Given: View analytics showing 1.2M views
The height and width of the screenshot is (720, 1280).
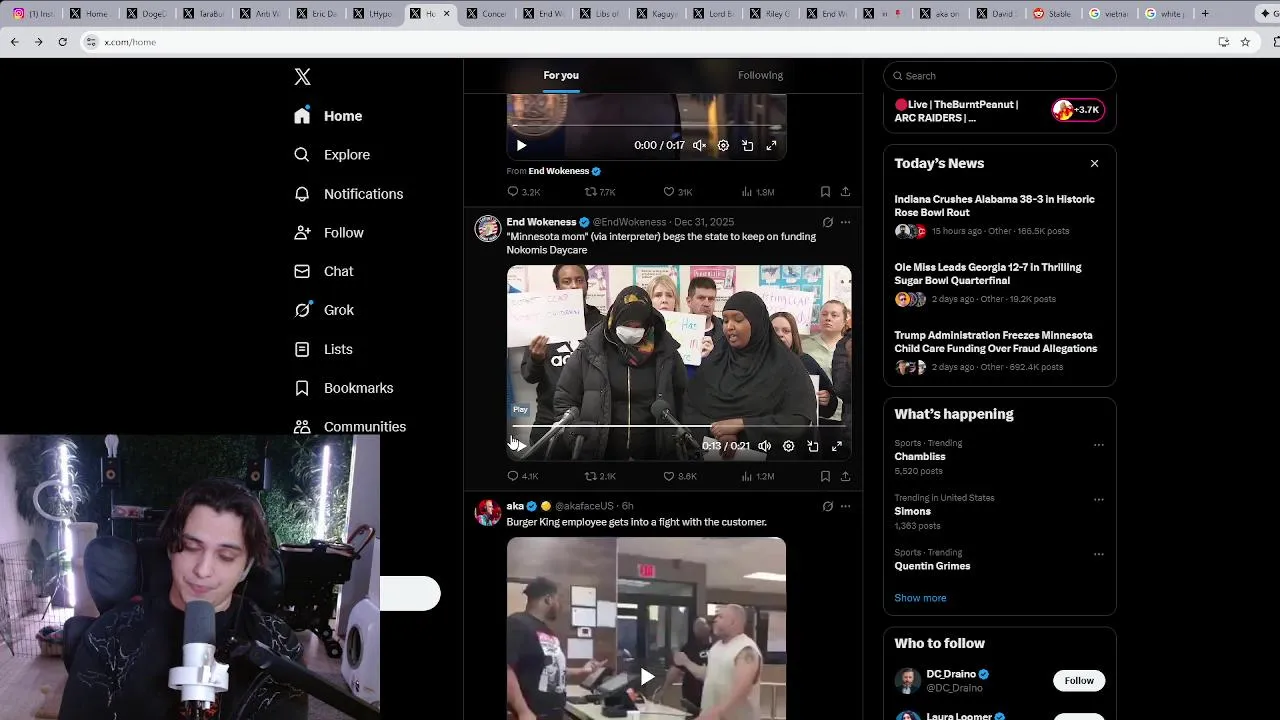Looking at the screenshot, I should click(x=758, y=476).
